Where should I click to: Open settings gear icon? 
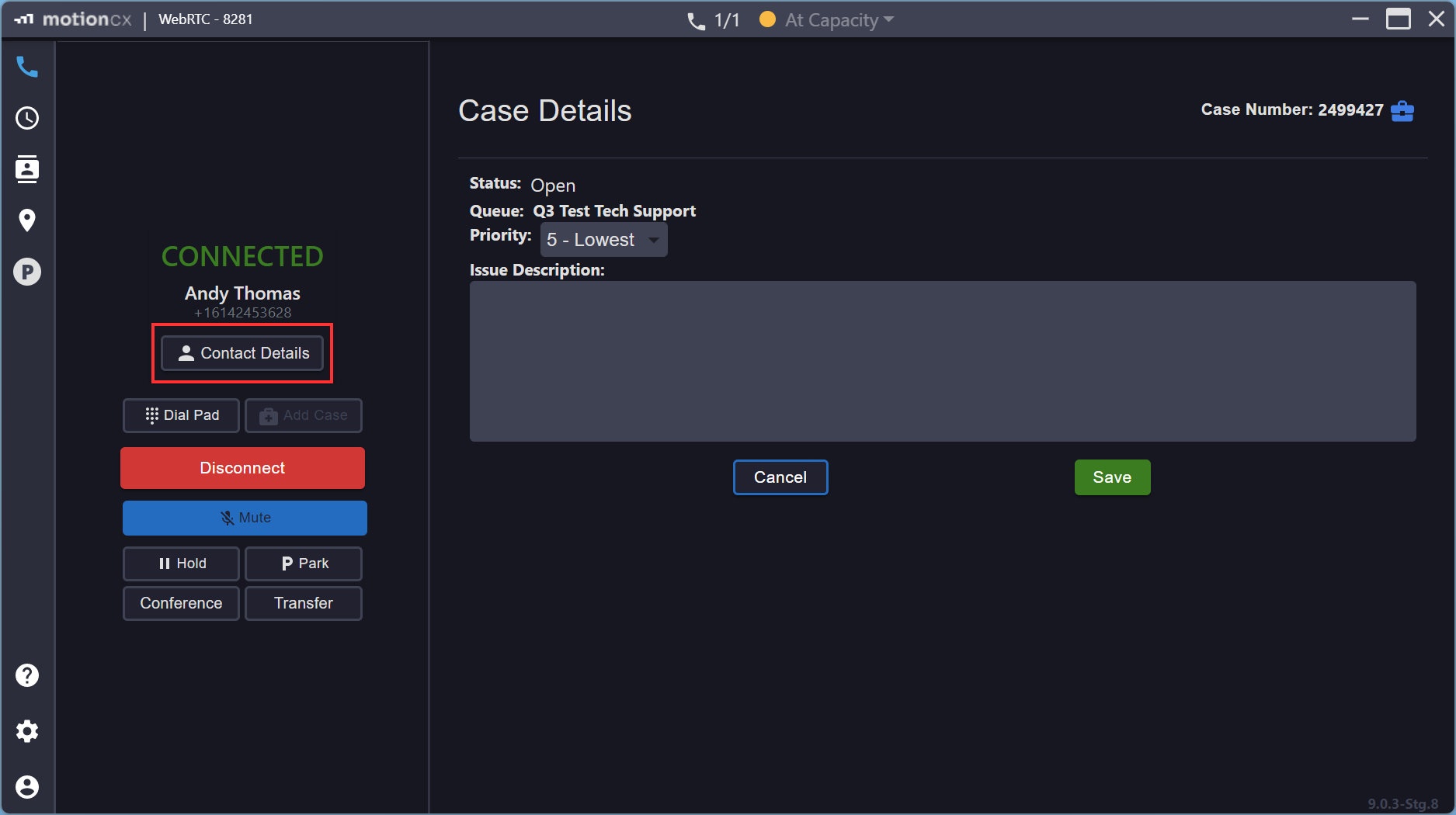click(27, 731)
